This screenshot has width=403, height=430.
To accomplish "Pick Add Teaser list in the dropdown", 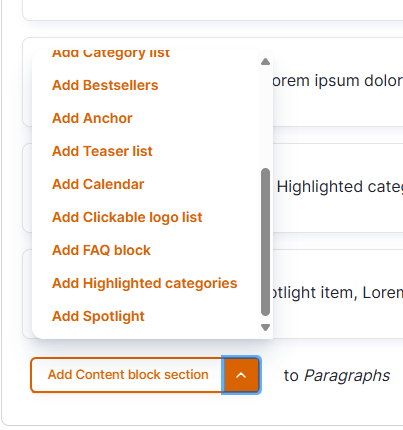I will (102, 151).
